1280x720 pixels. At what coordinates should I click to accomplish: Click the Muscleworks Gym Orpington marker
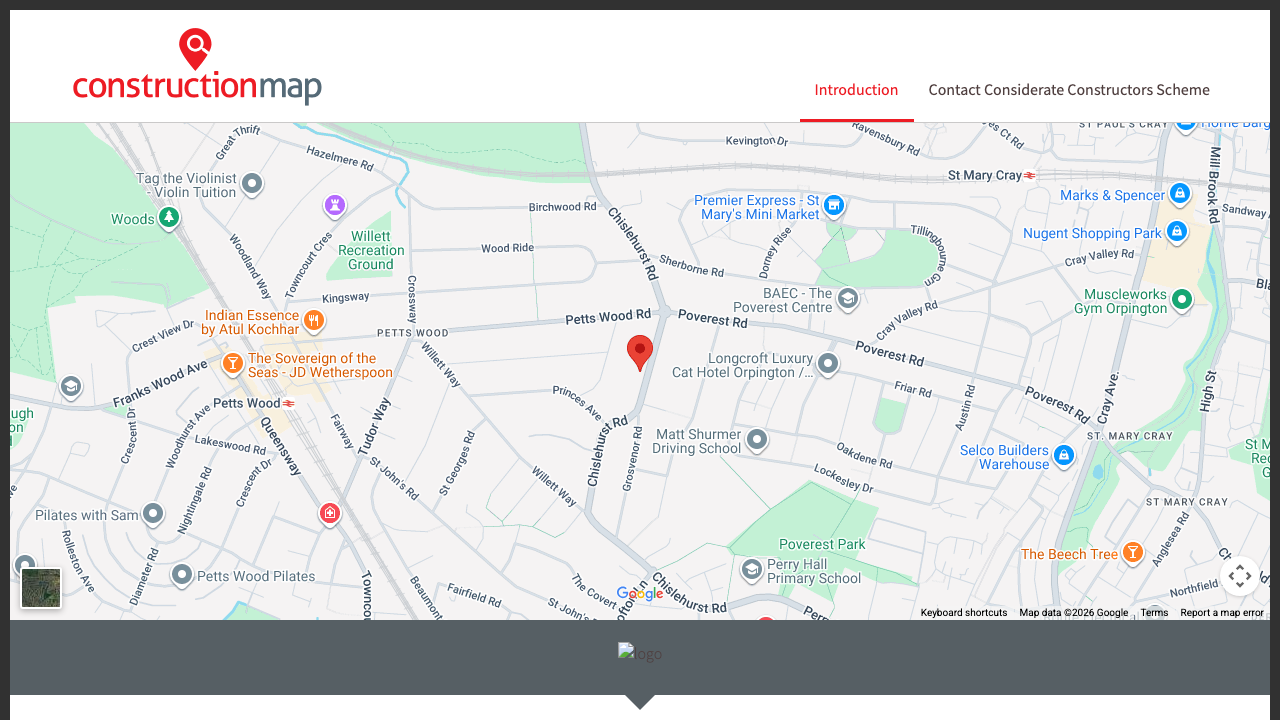(x=1181, y=299)
